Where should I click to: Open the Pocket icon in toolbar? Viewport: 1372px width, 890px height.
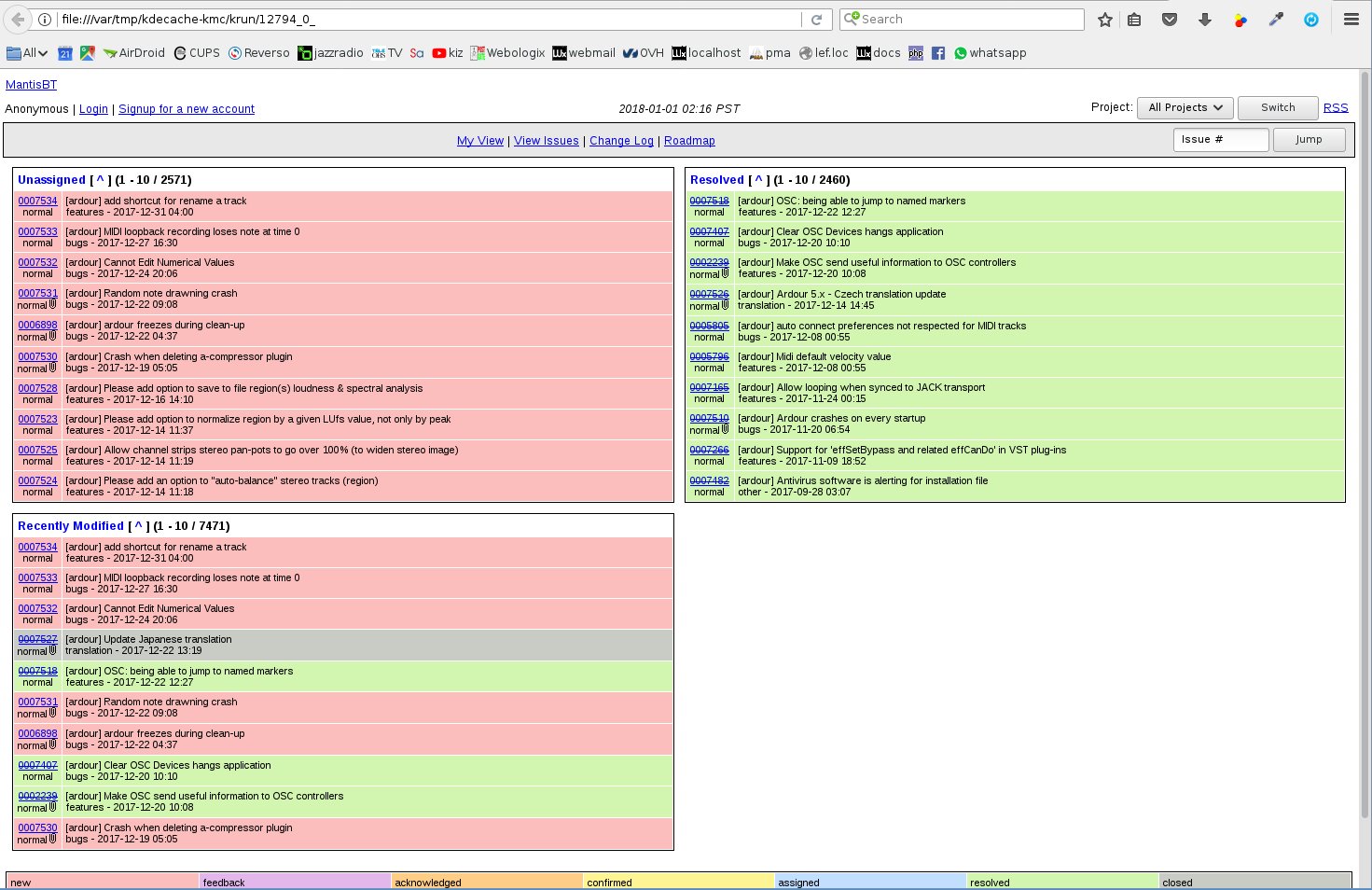[x=1169, y=20]
